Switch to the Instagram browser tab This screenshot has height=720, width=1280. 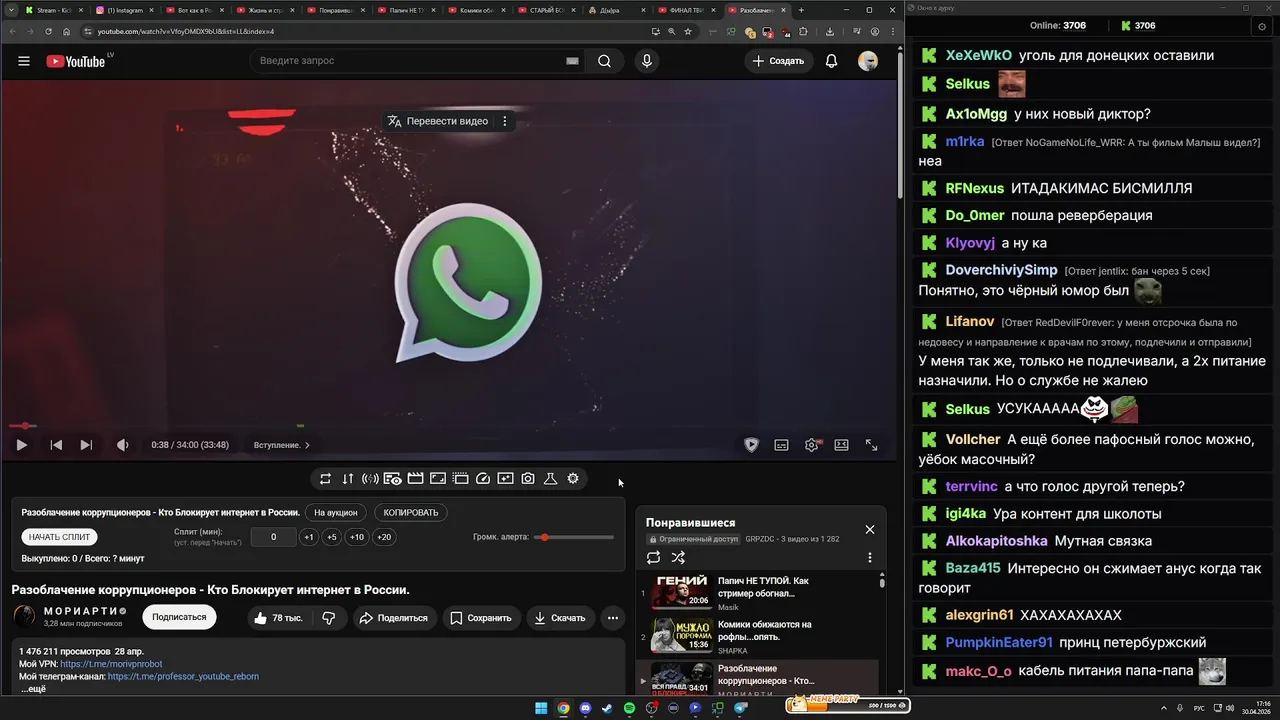(x=124, y=10)
